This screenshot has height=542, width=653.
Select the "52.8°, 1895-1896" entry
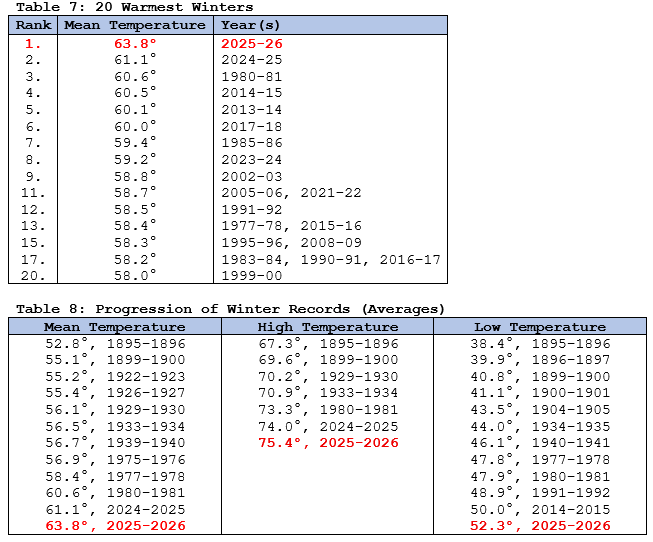click(x=115, y=343)
